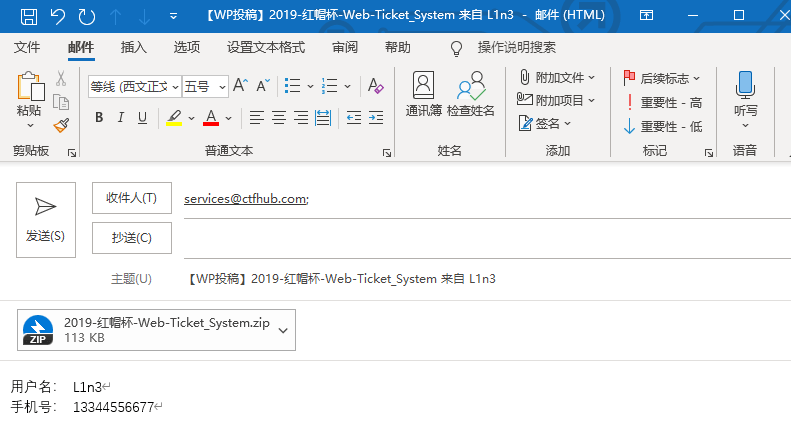Image resolution: width=791 pixels, height=423 pixels.
Task: Click the Clear Formatting eraser icon
Action: (376, 86)
